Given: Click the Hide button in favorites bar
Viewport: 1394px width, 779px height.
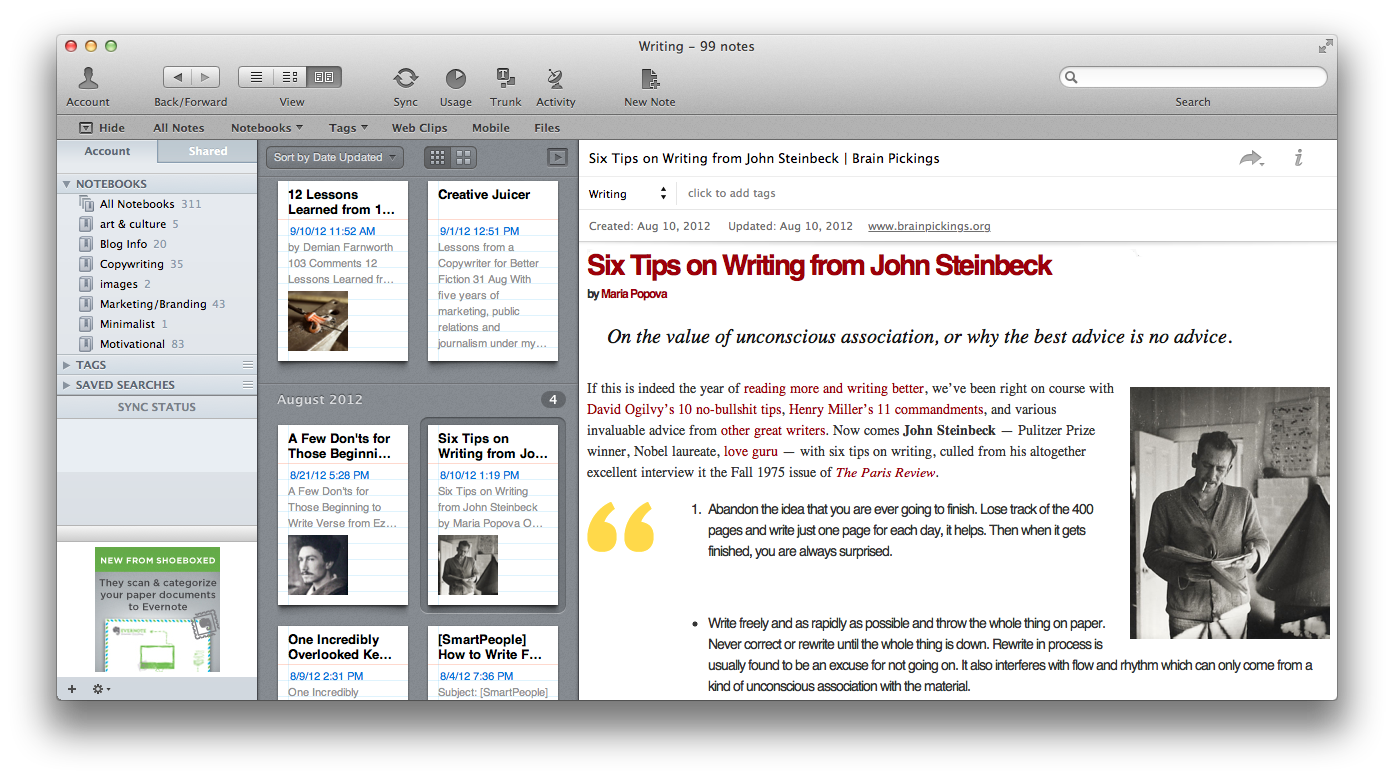Looking at the screenshot, I should 102,128.
